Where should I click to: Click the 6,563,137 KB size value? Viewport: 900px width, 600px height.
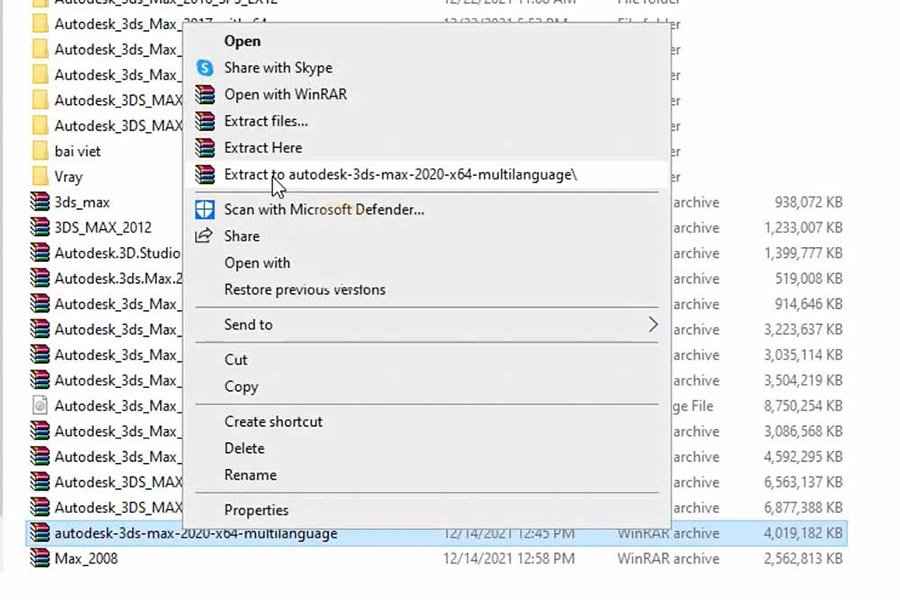(x=803, y=482)
